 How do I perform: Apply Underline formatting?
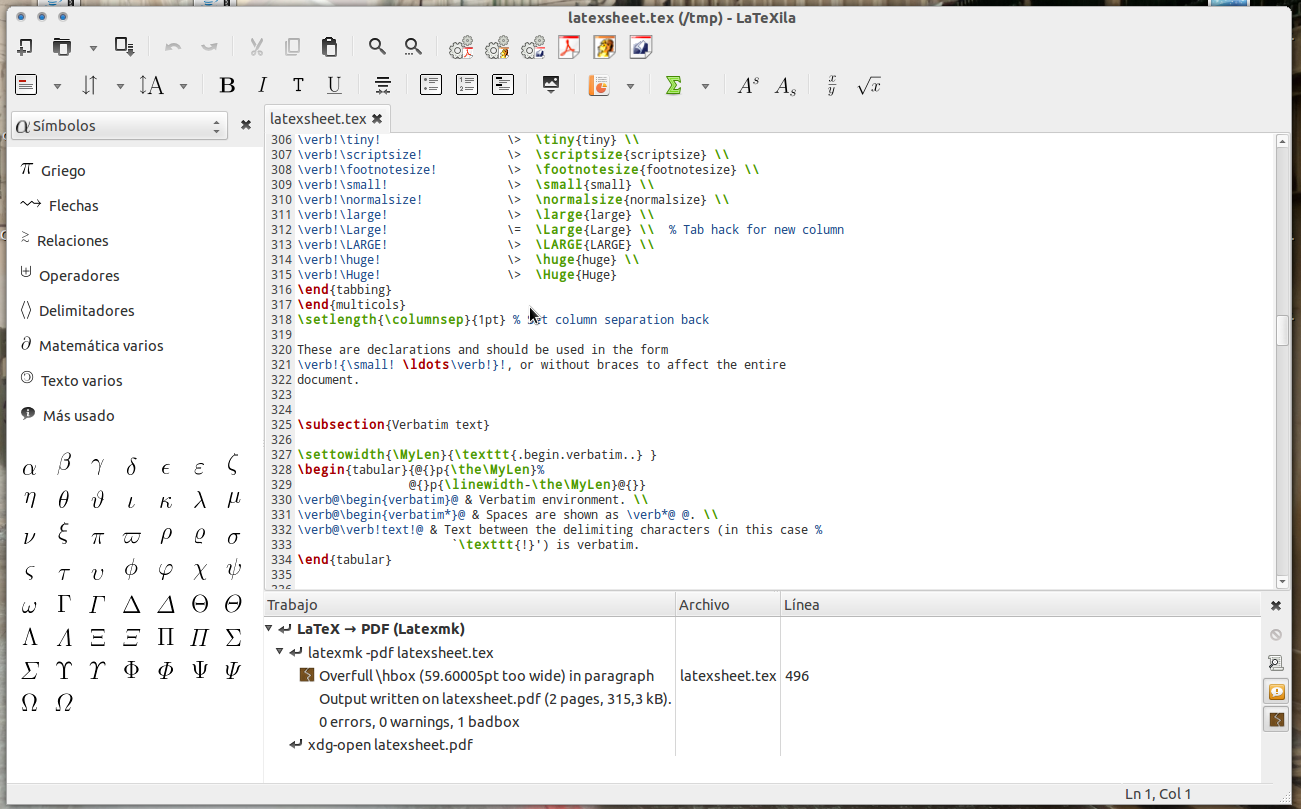coord(335,86)
